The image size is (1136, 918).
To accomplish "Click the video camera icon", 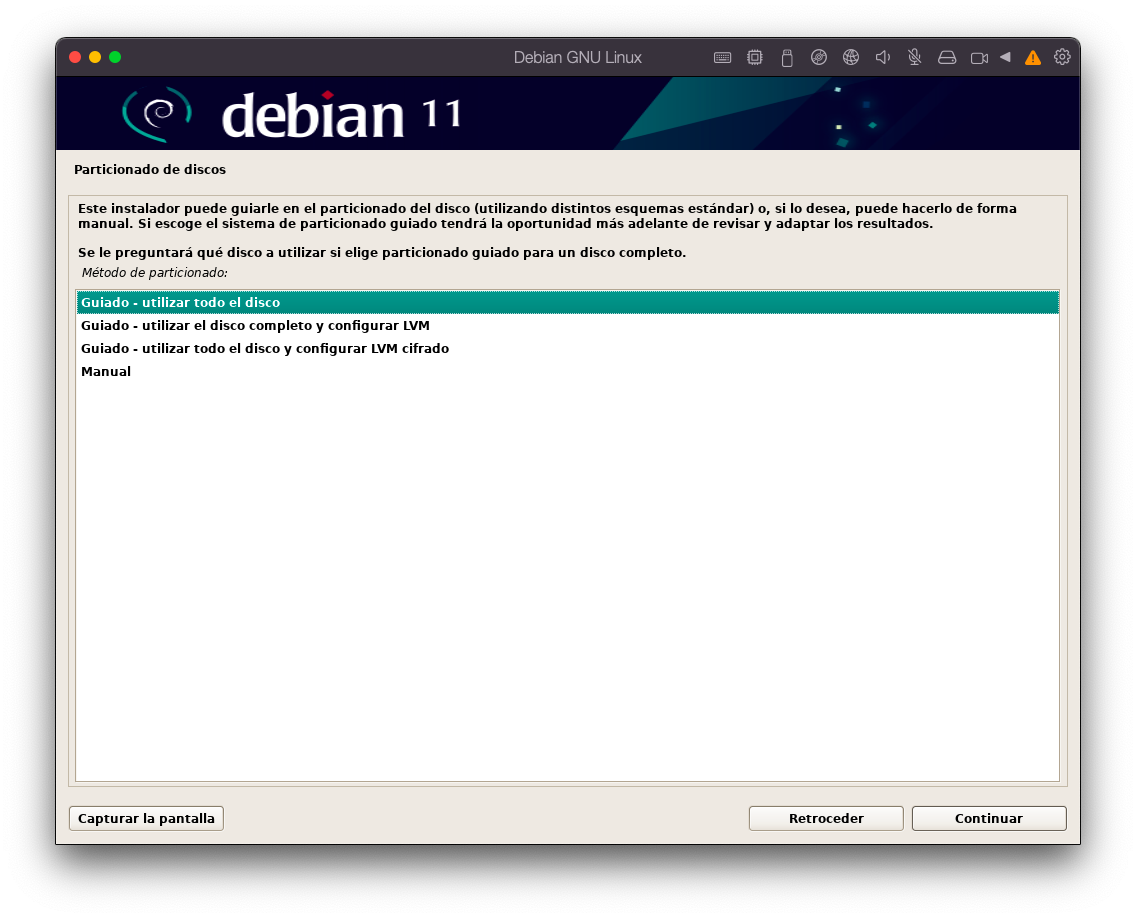I will click(x=979, y=58).
